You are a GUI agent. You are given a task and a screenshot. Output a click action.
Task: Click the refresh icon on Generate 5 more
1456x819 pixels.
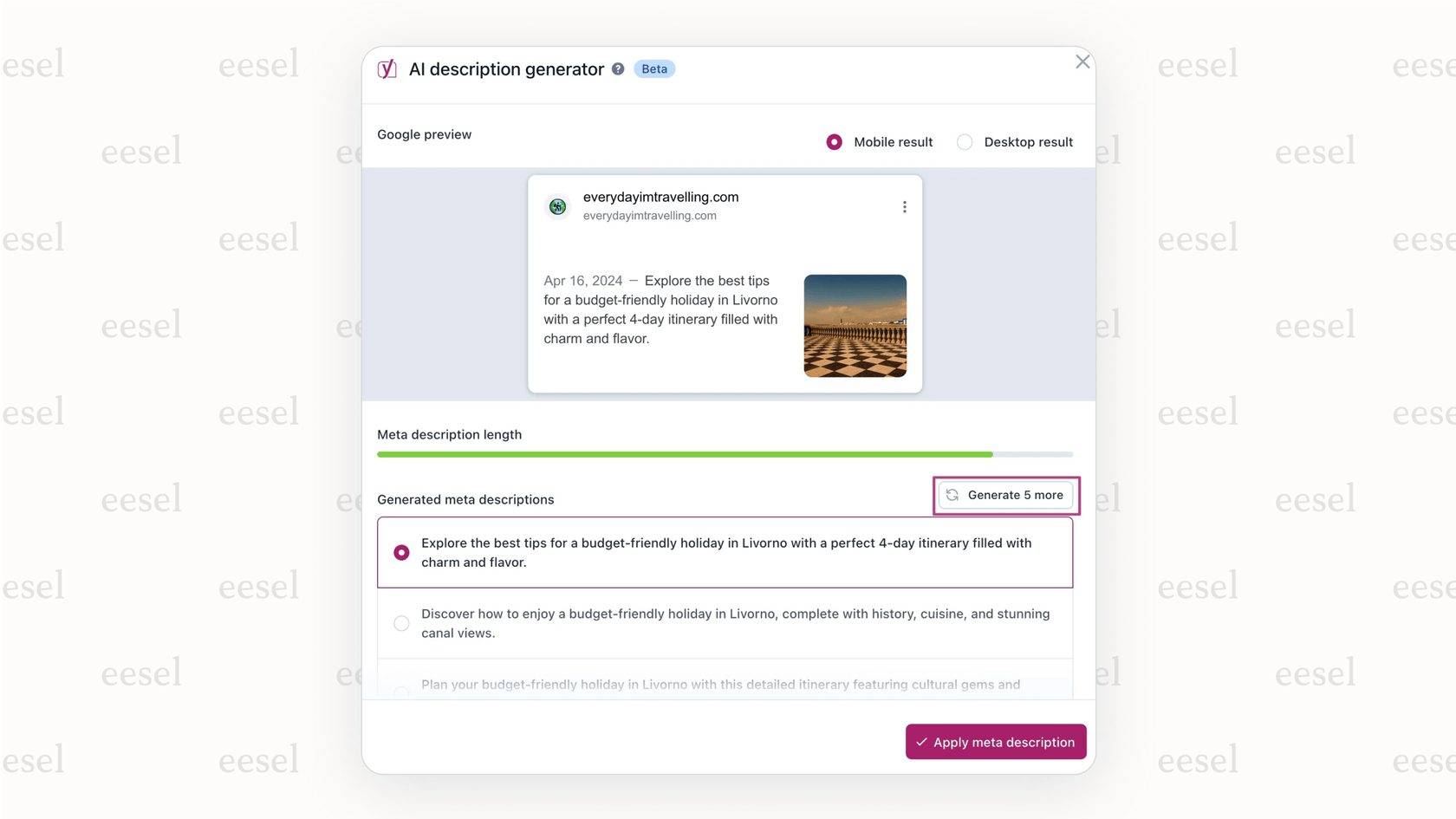pyautogui.click(x=952, y=495)
